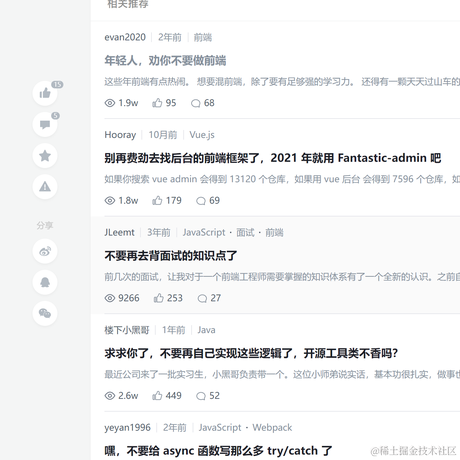The width and height of the screenshot is (460, 460).
Task: Click comment icon showing 69 comments
Action: click(201, 201)
